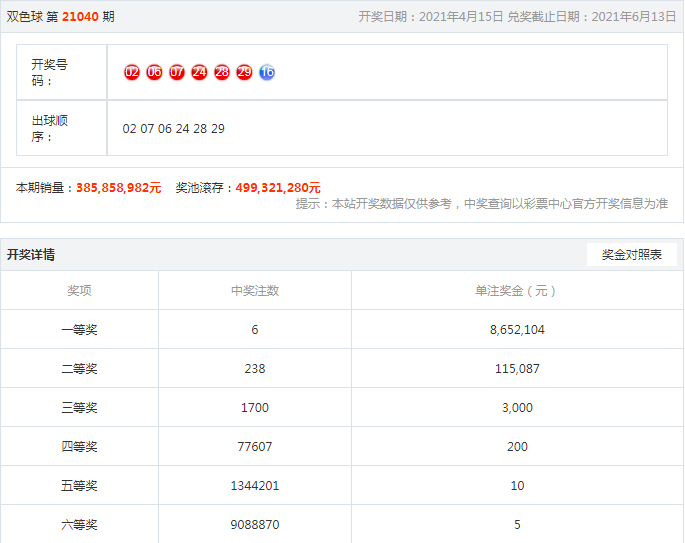Click the 二等奖 prize amount 115,087
The width and height of the screenshot is (685, 543).
[517, 369]
